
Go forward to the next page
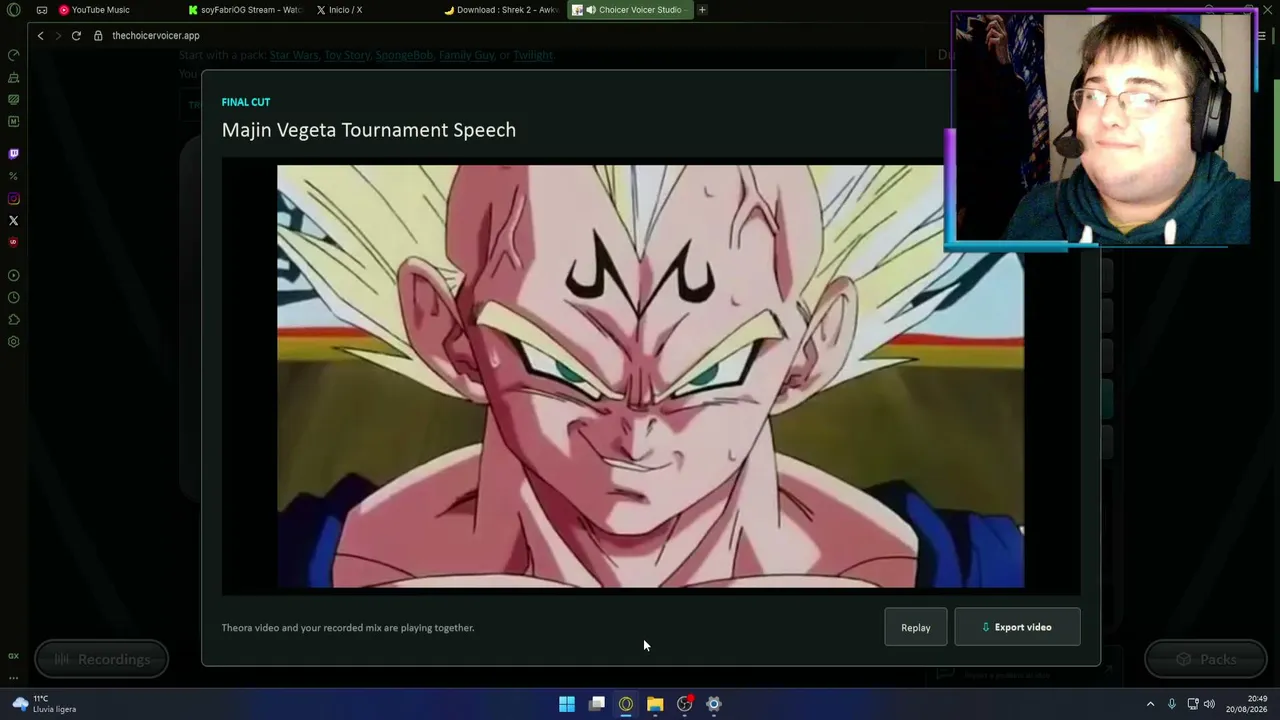(x=58, y=36)
